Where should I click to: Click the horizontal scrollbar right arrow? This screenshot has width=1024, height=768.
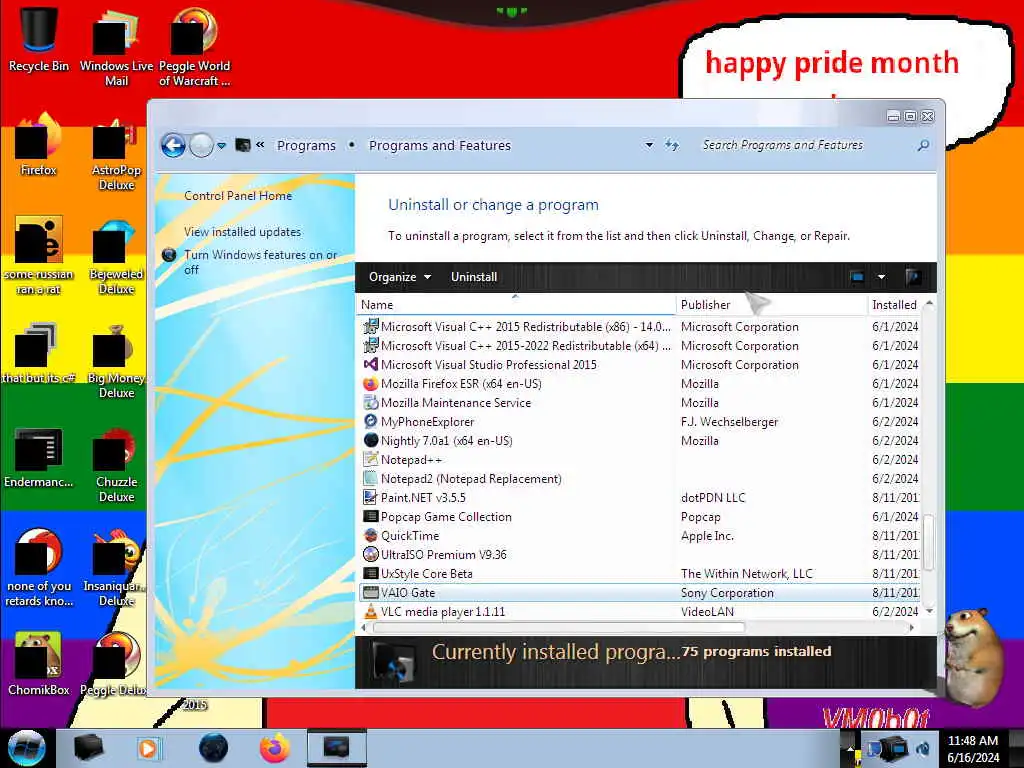(x=912, y=628)
